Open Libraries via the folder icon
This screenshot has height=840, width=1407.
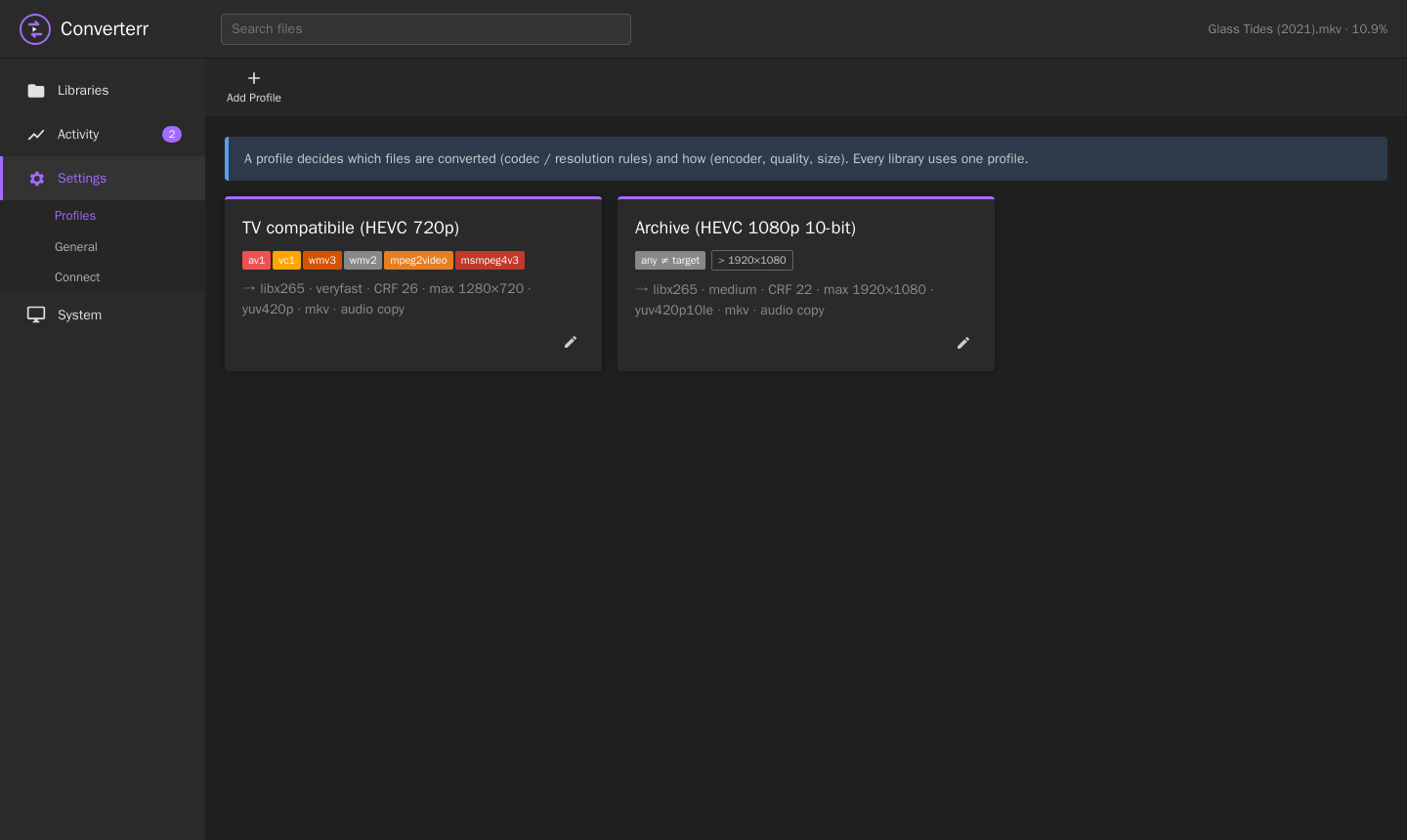pyautogui.click(x=36, y=91)
